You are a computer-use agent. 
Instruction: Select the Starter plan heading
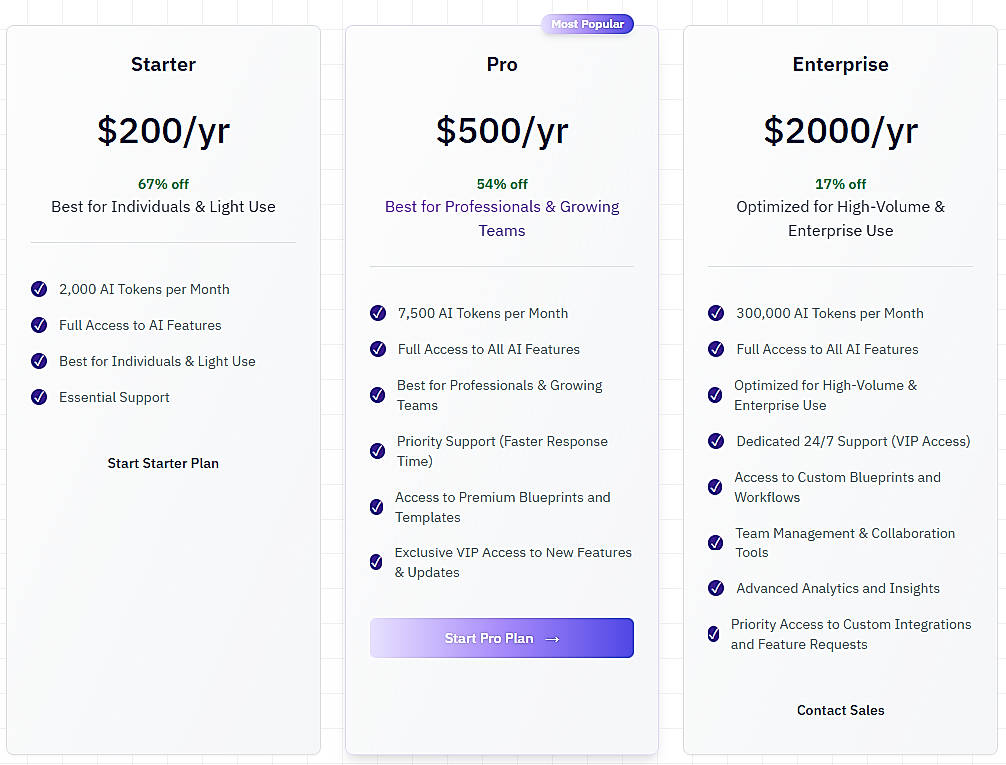(163, 64)
